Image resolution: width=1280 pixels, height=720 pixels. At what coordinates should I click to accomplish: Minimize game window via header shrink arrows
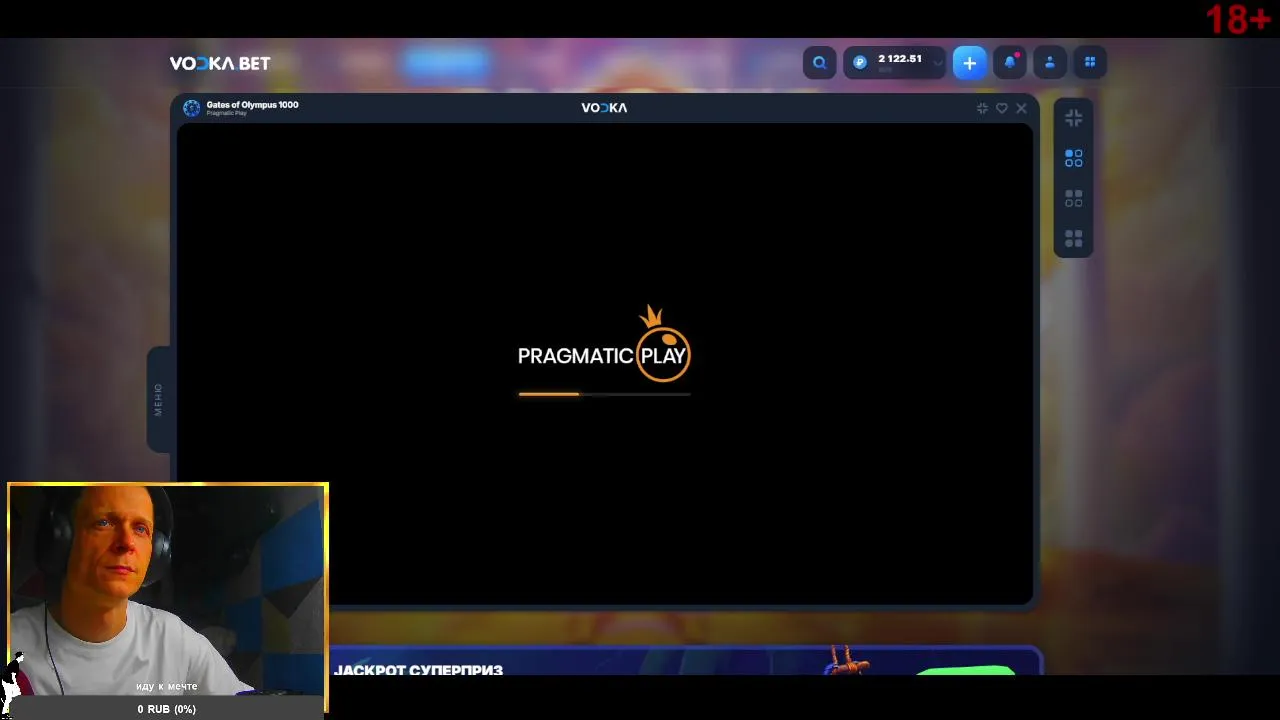click(982, 108)
